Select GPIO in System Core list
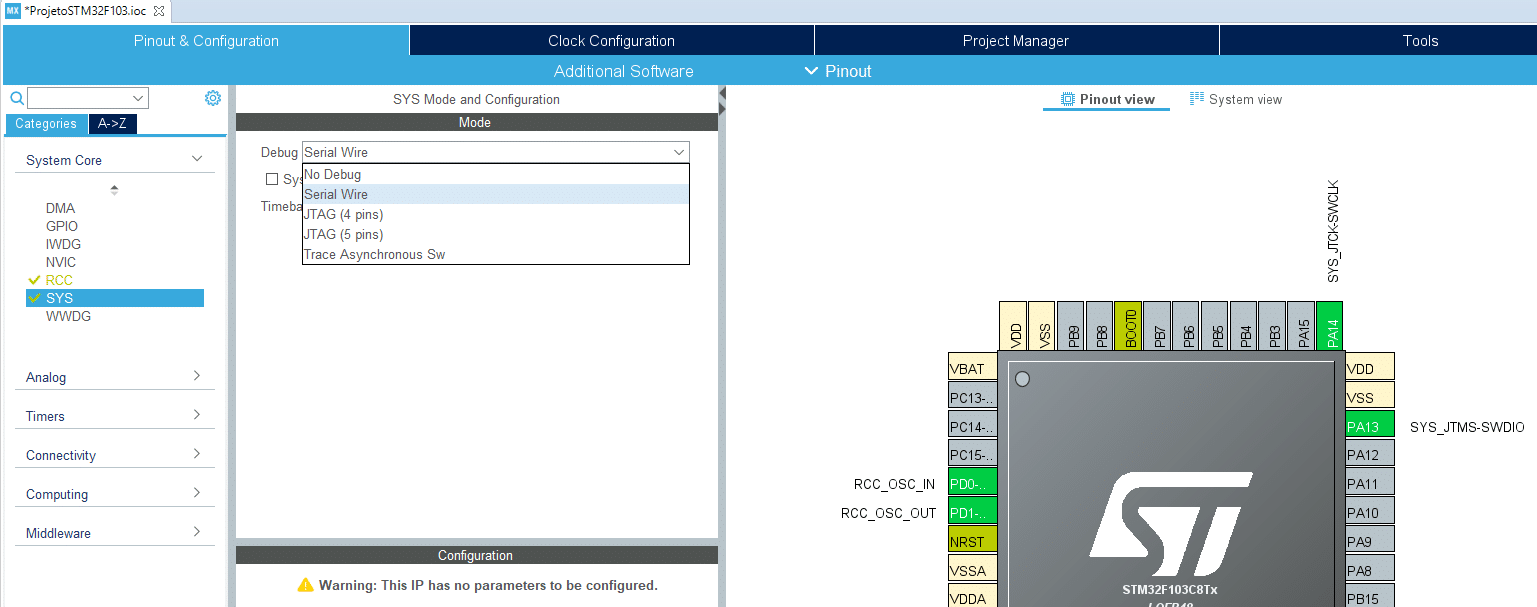The image size is (1537, 607). 61,226
